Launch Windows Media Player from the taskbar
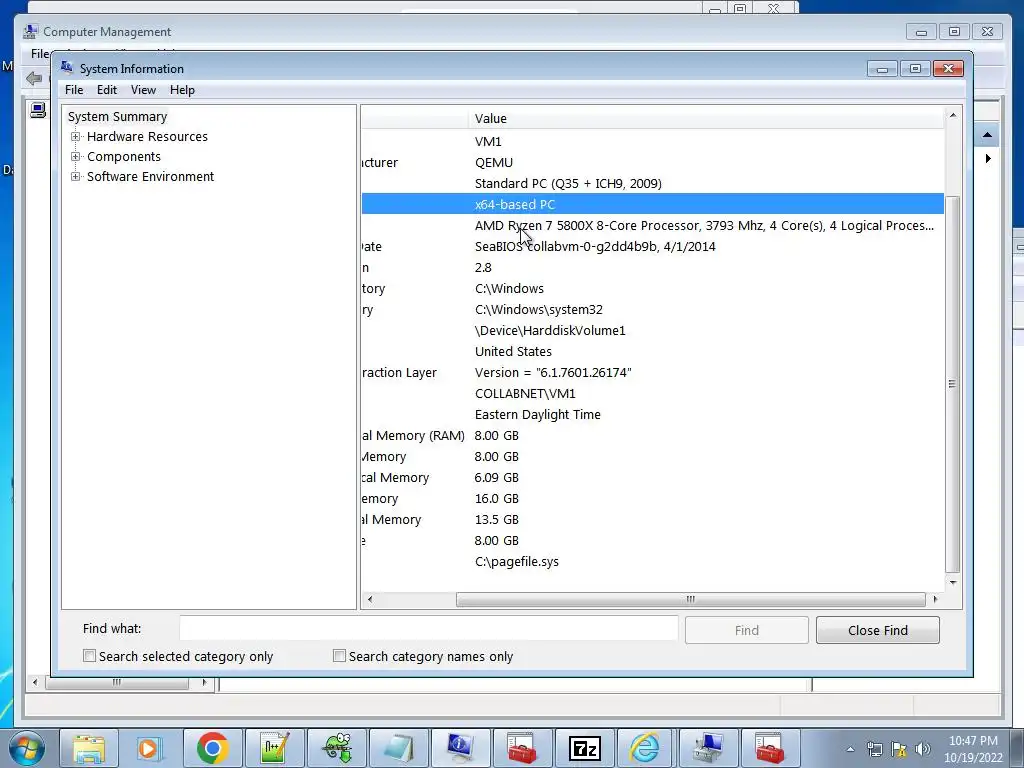 tap(150, 748)
